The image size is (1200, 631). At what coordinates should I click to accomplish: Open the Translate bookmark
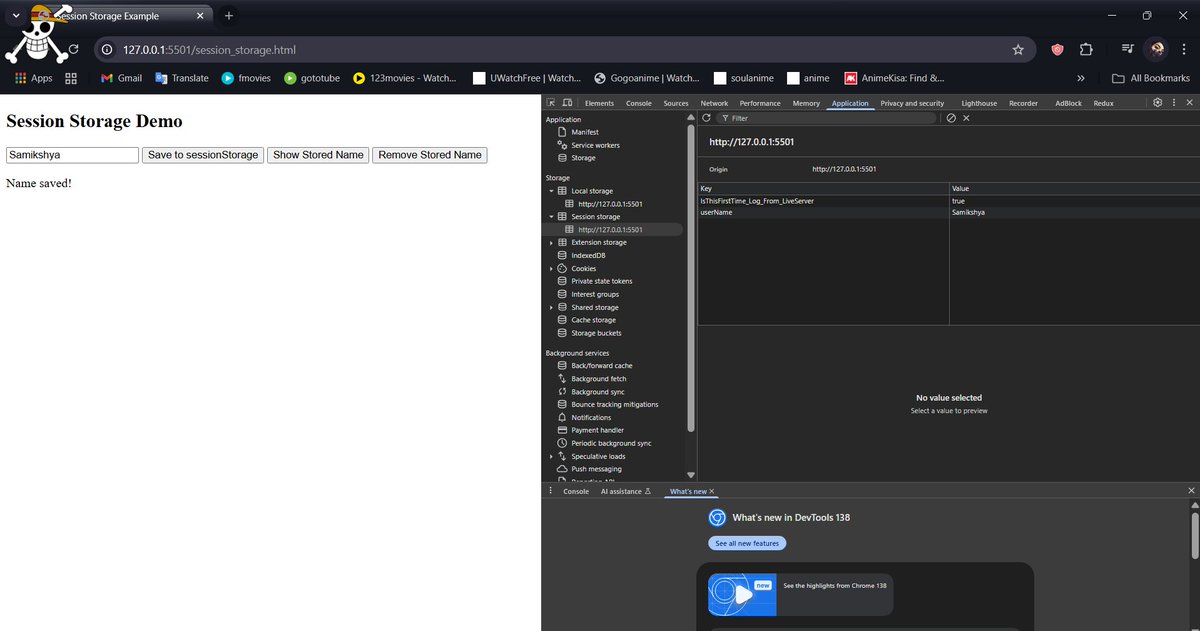(182, 78)
